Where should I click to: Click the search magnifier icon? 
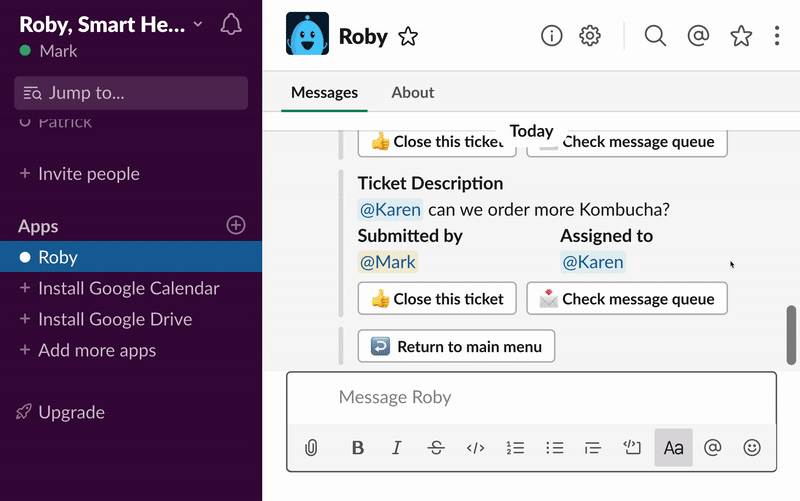(x=655, y=36)
